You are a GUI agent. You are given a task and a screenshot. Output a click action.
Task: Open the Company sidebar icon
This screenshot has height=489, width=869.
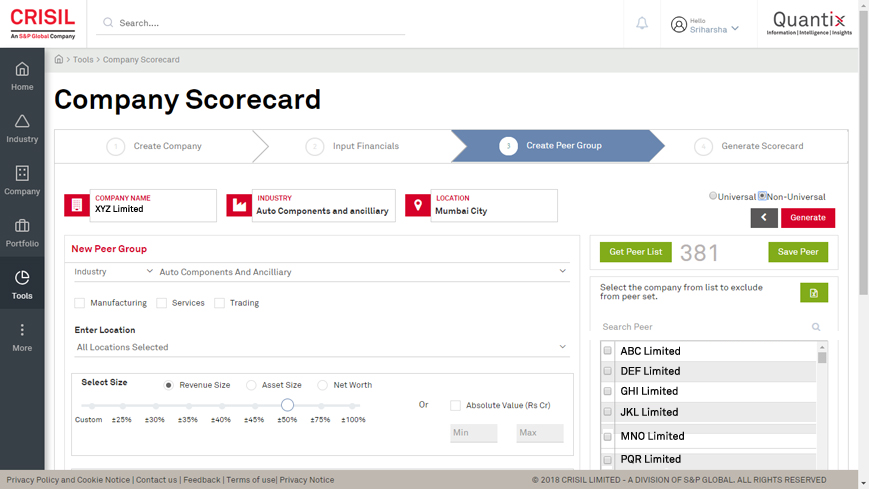tap(22, 180)
